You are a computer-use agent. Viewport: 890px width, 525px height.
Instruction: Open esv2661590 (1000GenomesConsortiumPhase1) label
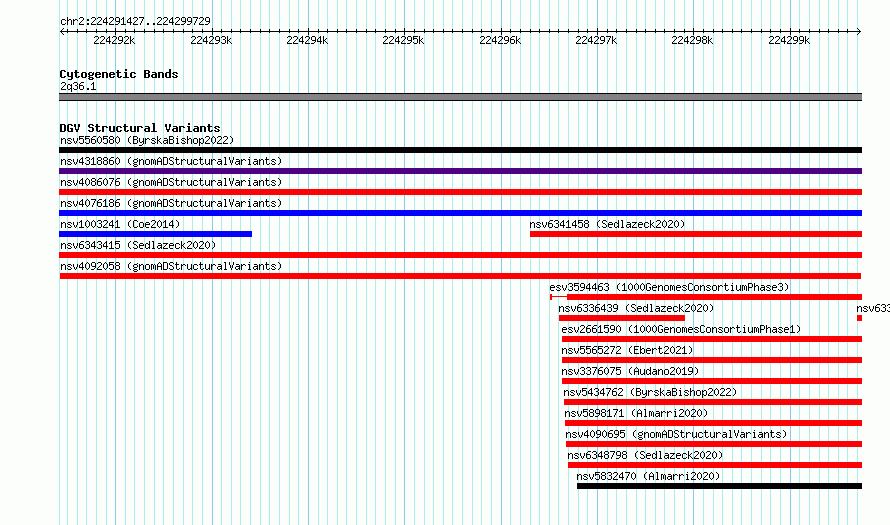click(681, 329)
